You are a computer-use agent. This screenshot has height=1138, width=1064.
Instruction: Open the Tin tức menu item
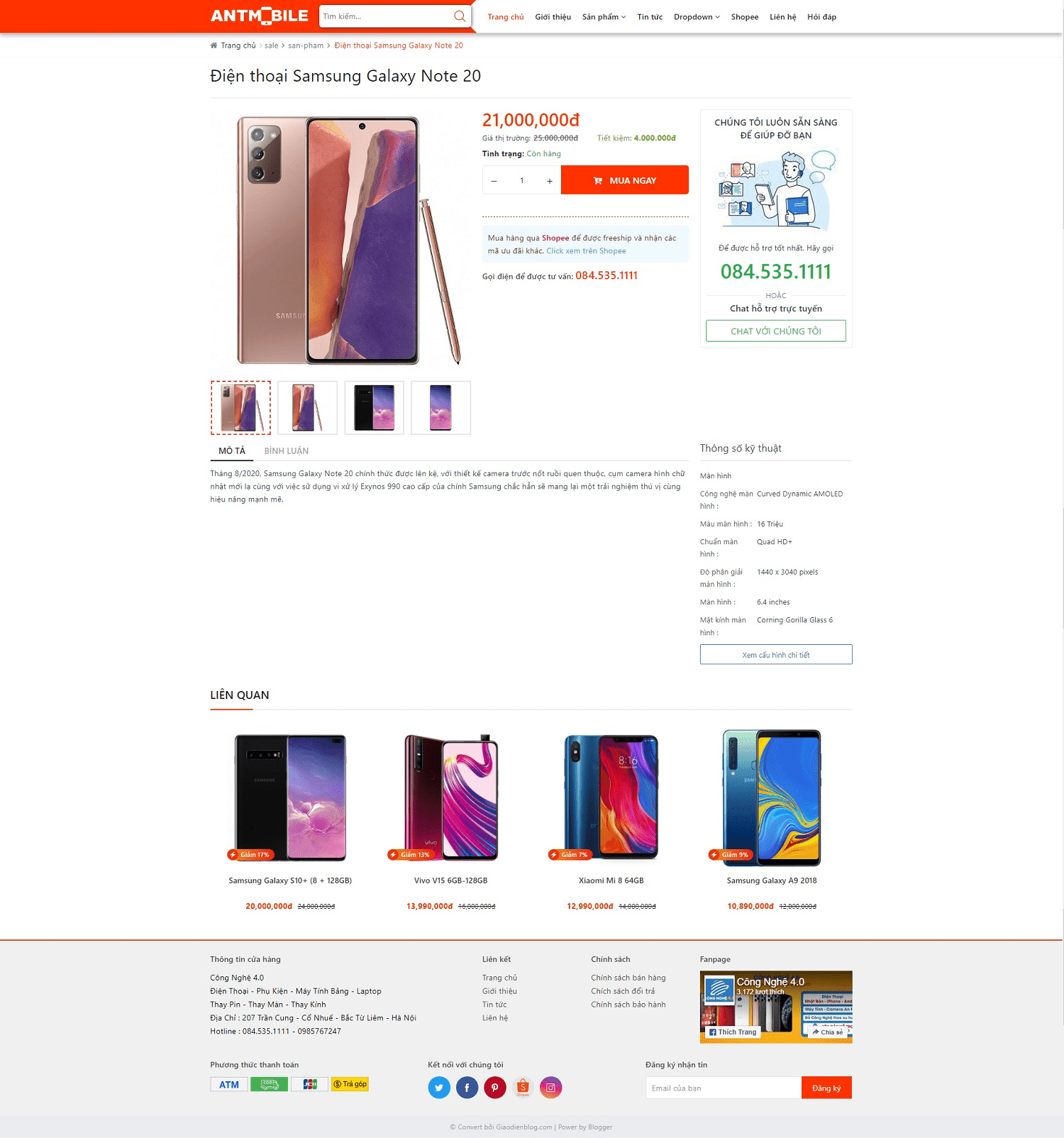coord(650,17)
